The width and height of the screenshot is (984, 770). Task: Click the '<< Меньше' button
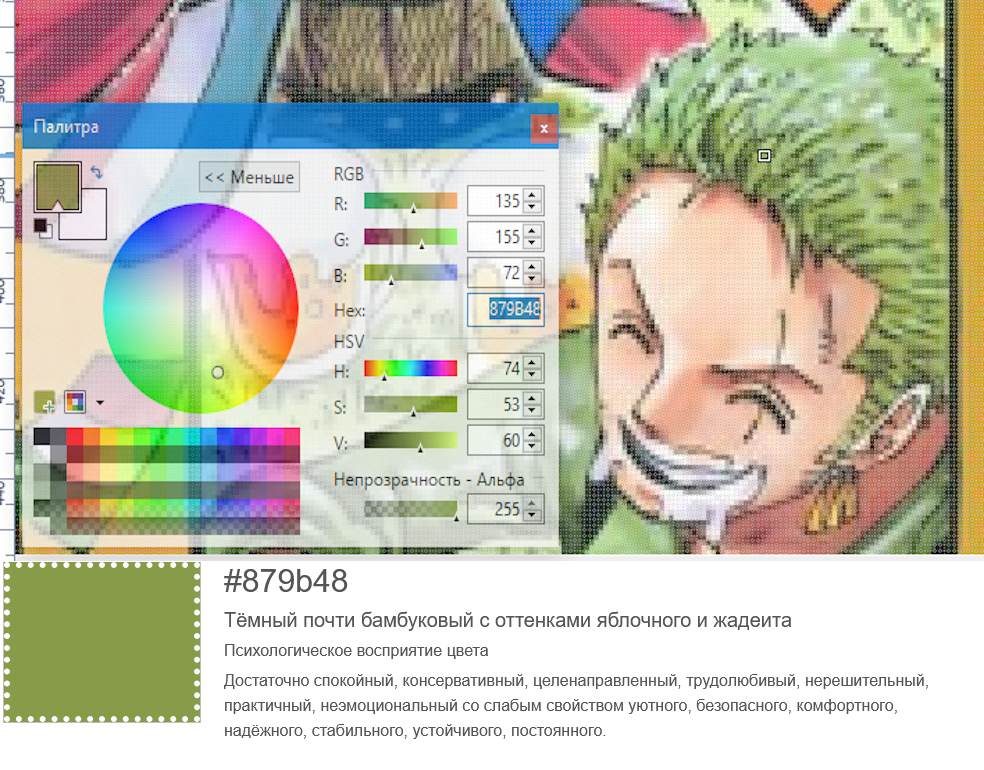pyautogui.click(x=249, y=177)
